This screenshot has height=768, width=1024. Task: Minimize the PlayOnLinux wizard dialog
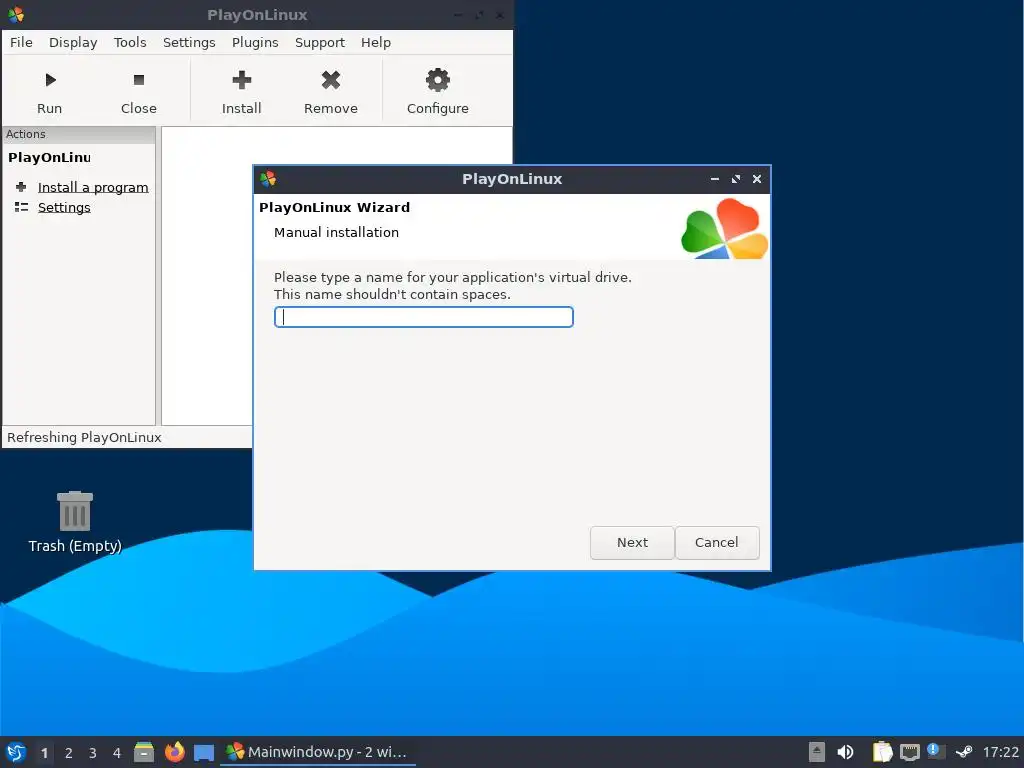(x=714, y=179)
